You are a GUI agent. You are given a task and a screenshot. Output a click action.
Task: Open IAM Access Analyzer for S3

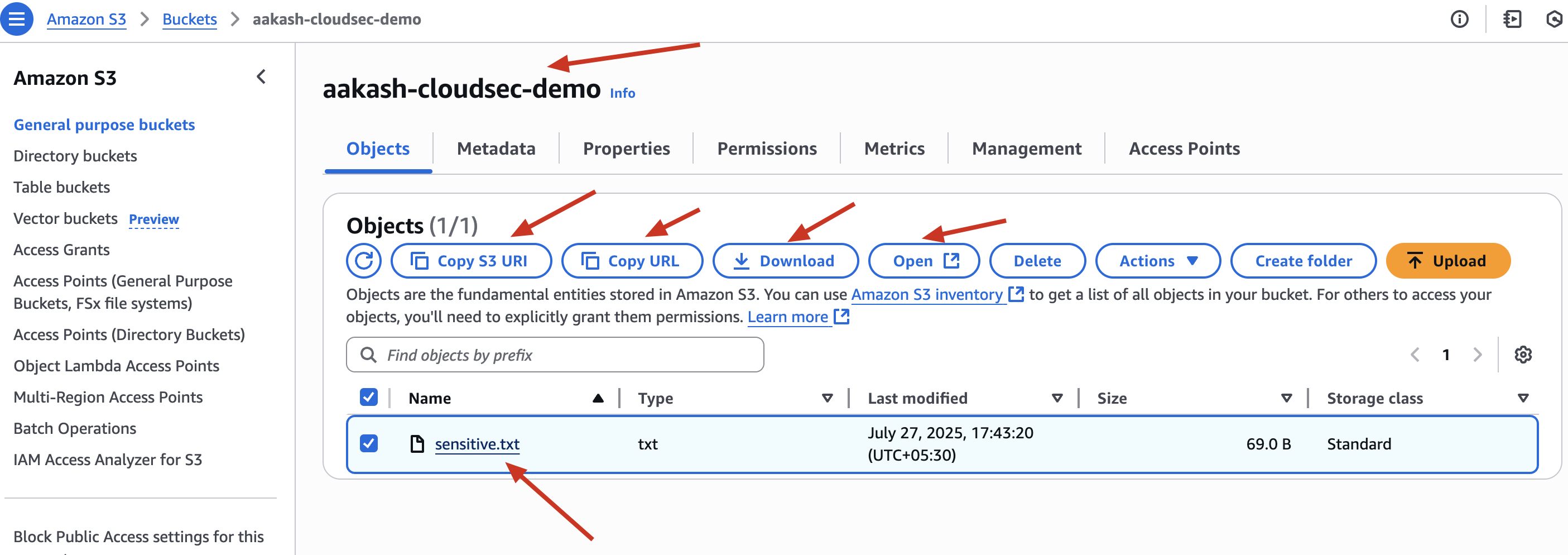click(108, 460)
